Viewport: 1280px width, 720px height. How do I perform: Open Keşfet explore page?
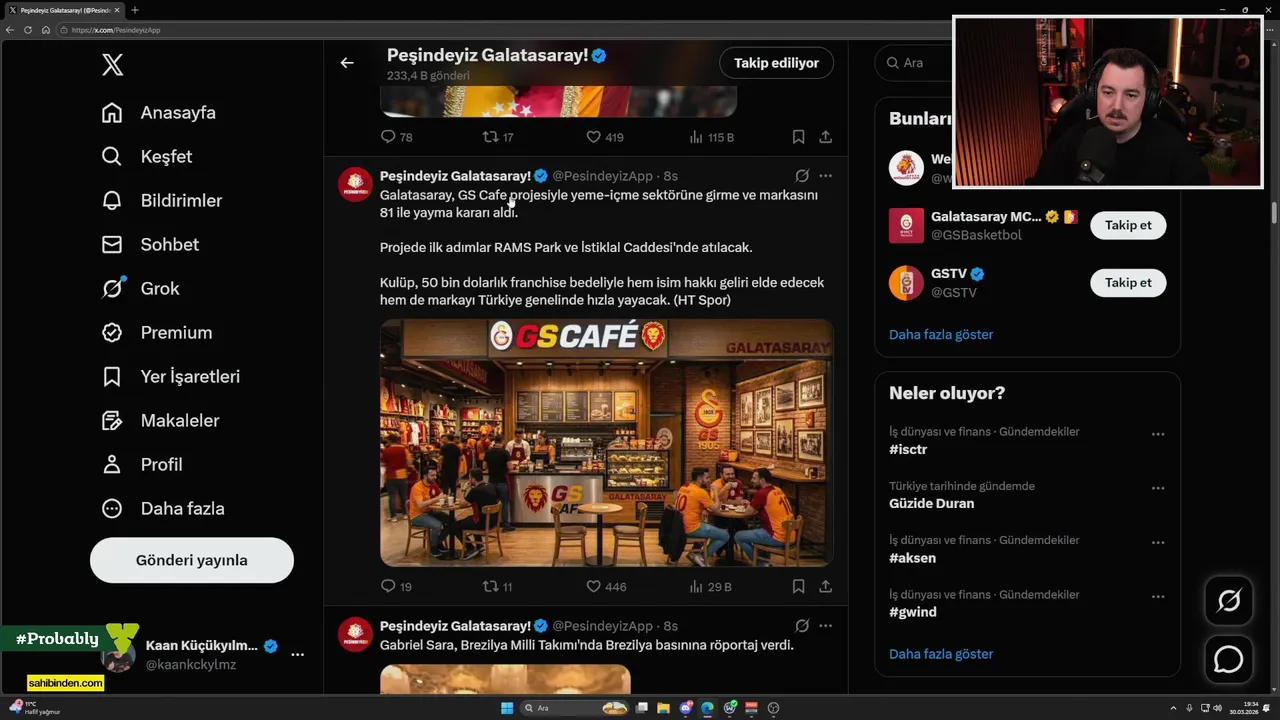(x=147, y=157)
